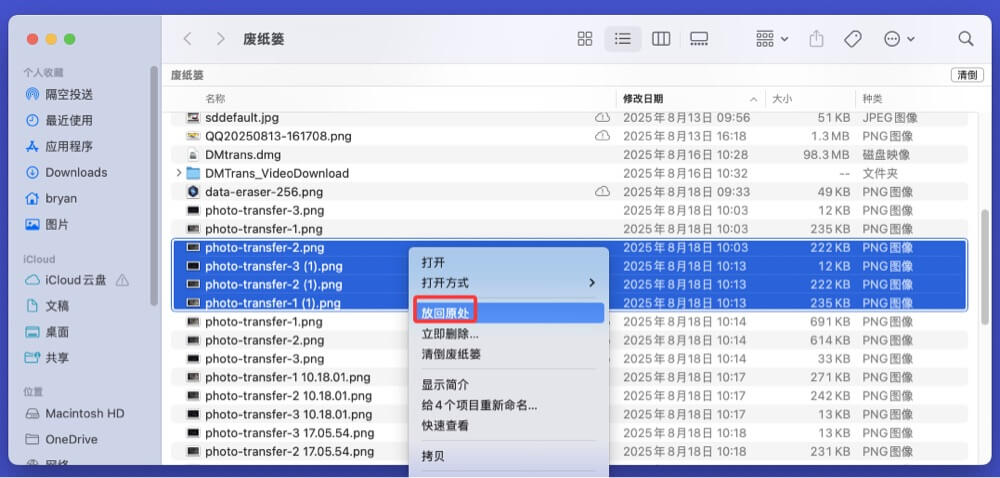Select photo-transfer-1 10.18.01.png file
Screen dimensions: 1000x478
pyautogui.click(x=288, y=377)
